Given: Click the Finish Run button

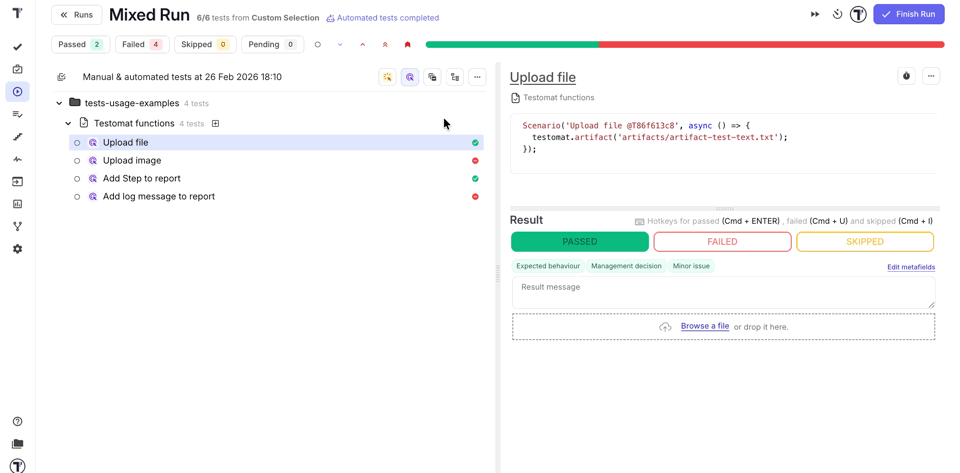Looking at the screenshot, I should (908, 14).
